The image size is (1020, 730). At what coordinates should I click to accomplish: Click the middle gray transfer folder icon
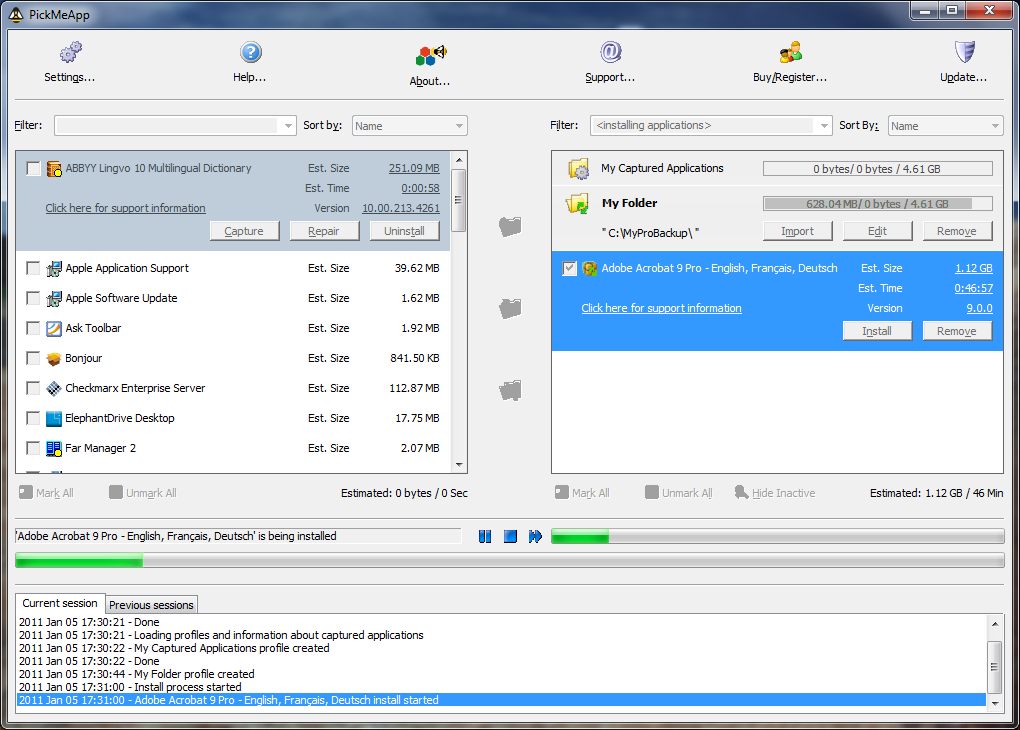click(510, 308)
